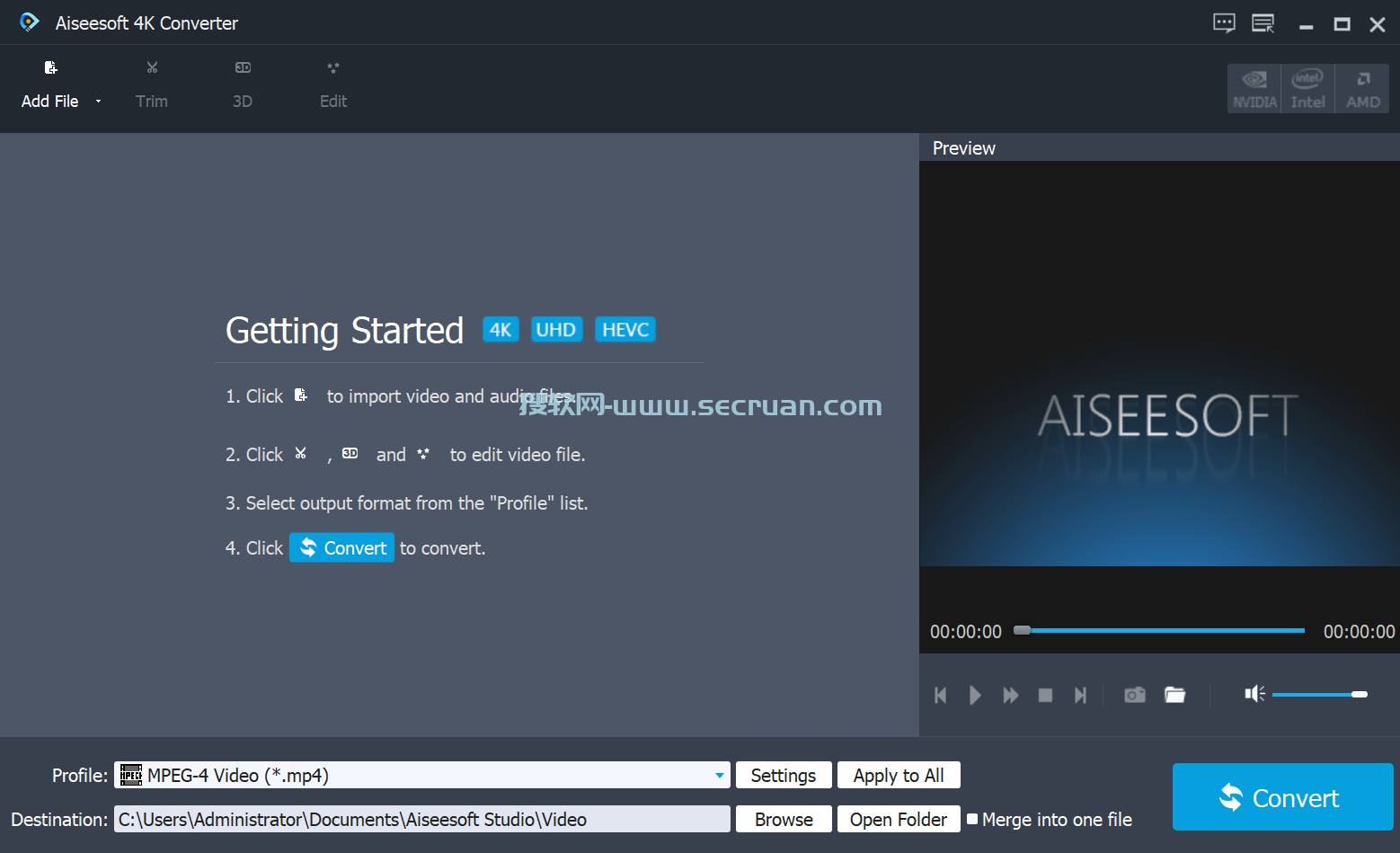The image size is (1400, 853).
Task: Click the 4K badge
Action: point(501,330)
